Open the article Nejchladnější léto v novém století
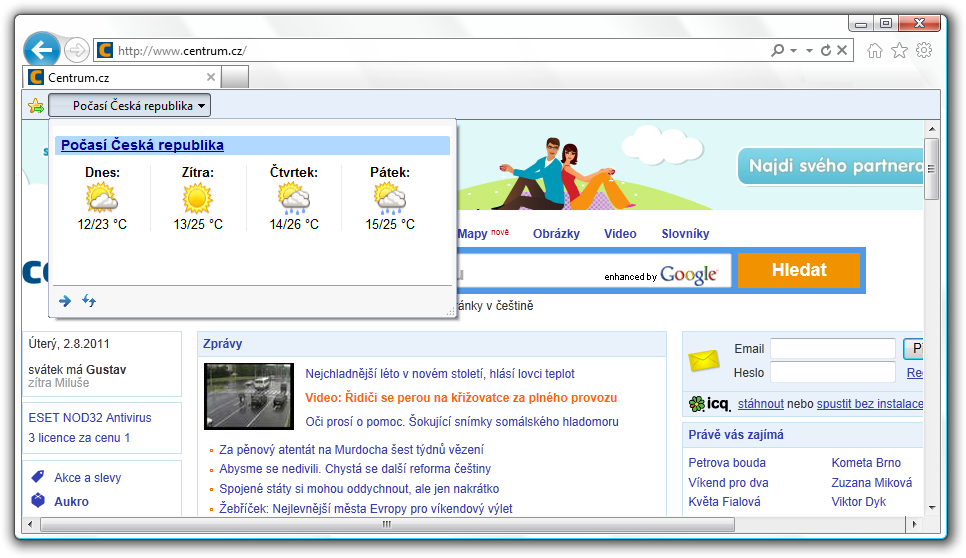Screen dimensions: 966x558 click(x=440, y=374)
